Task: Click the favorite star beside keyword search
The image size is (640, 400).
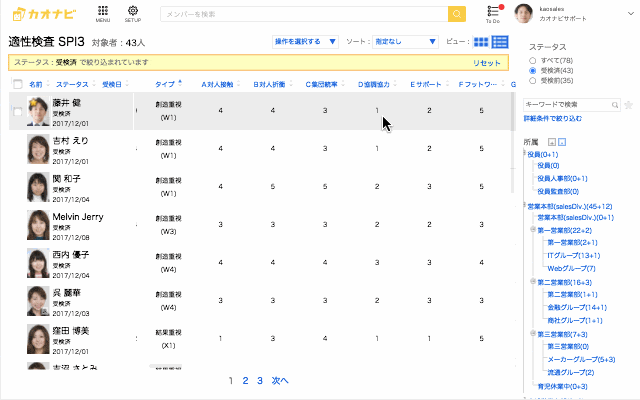Action: [628, 104]
